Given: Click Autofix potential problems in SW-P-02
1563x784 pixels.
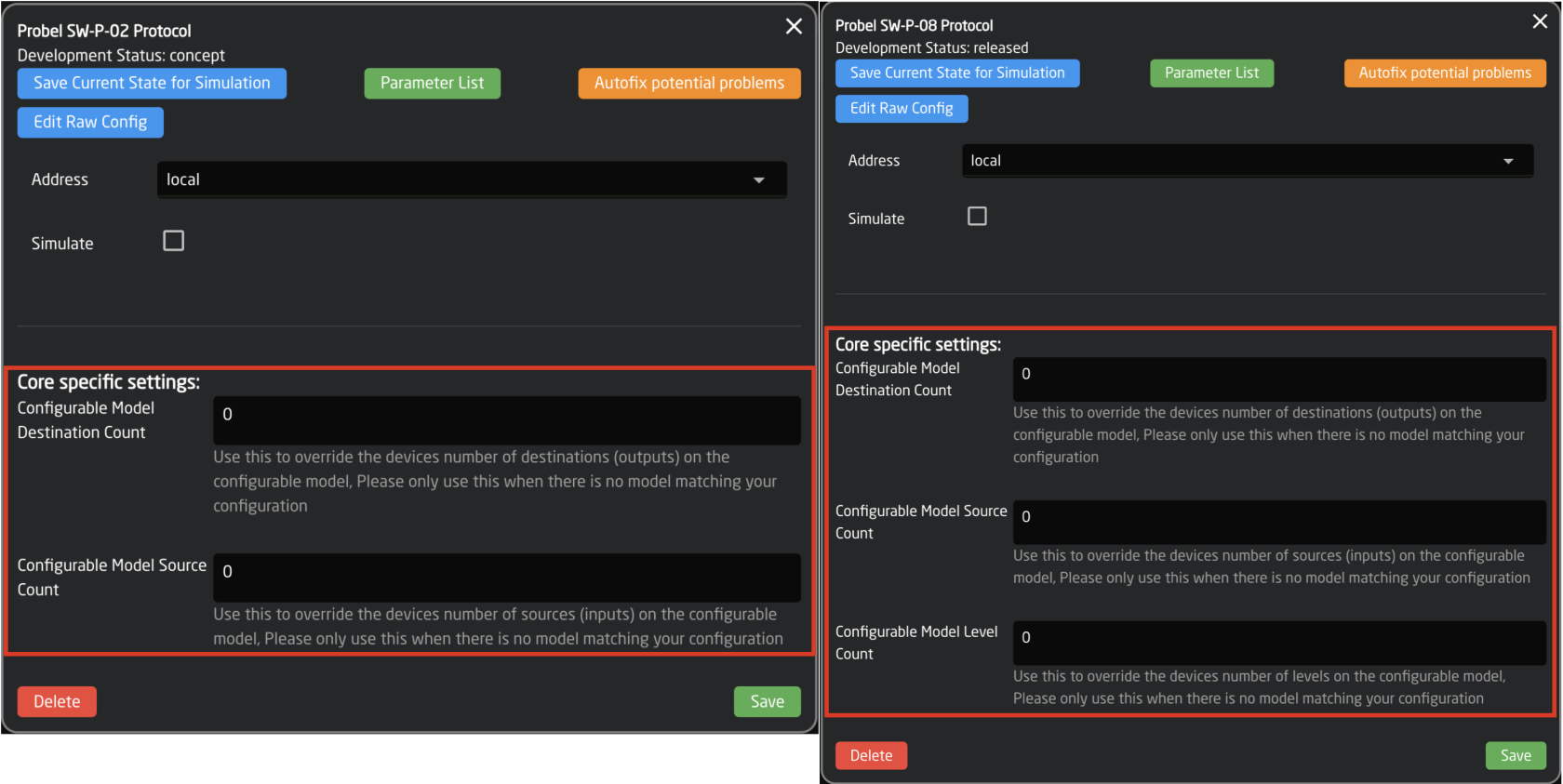Looking at the screenshot, I should [689, 83].
